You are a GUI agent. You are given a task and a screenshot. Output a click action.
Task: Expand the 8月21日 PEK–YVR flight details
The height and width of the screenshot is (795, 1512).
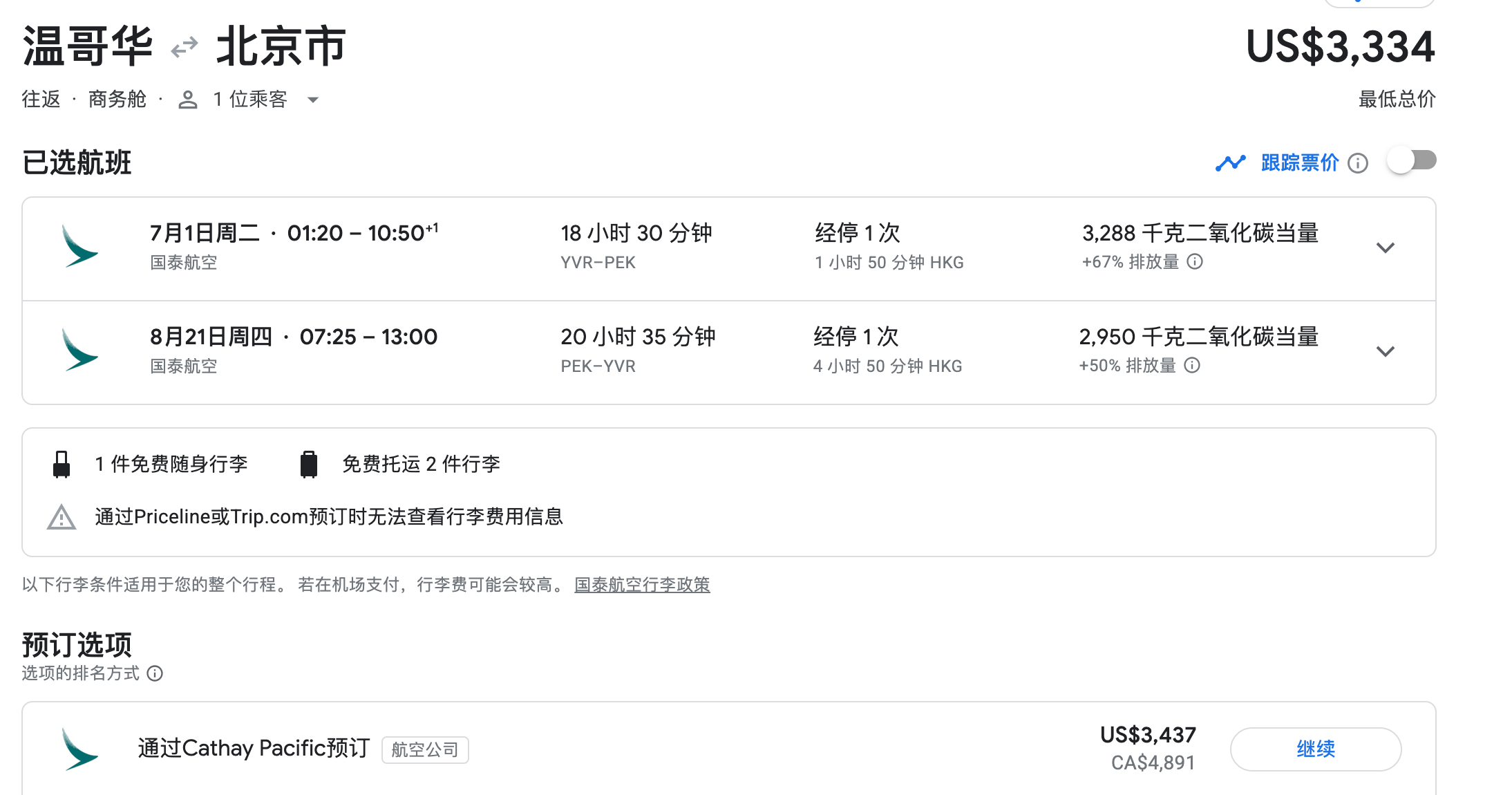1386,351
